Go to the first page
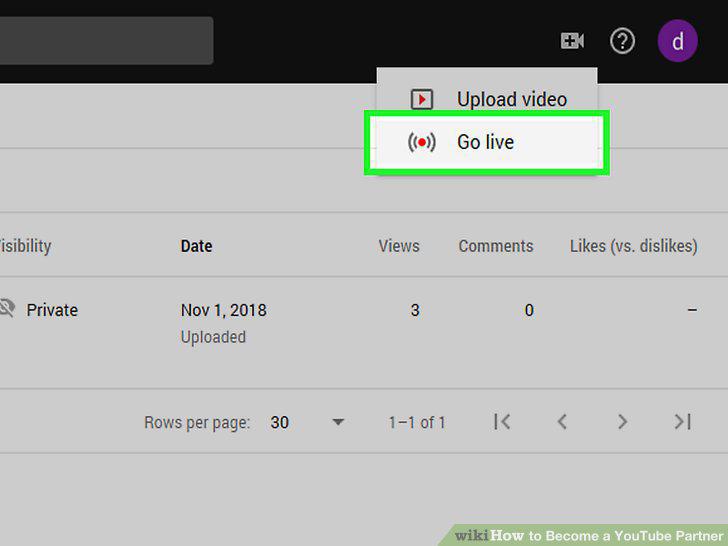 pos(502,422)
